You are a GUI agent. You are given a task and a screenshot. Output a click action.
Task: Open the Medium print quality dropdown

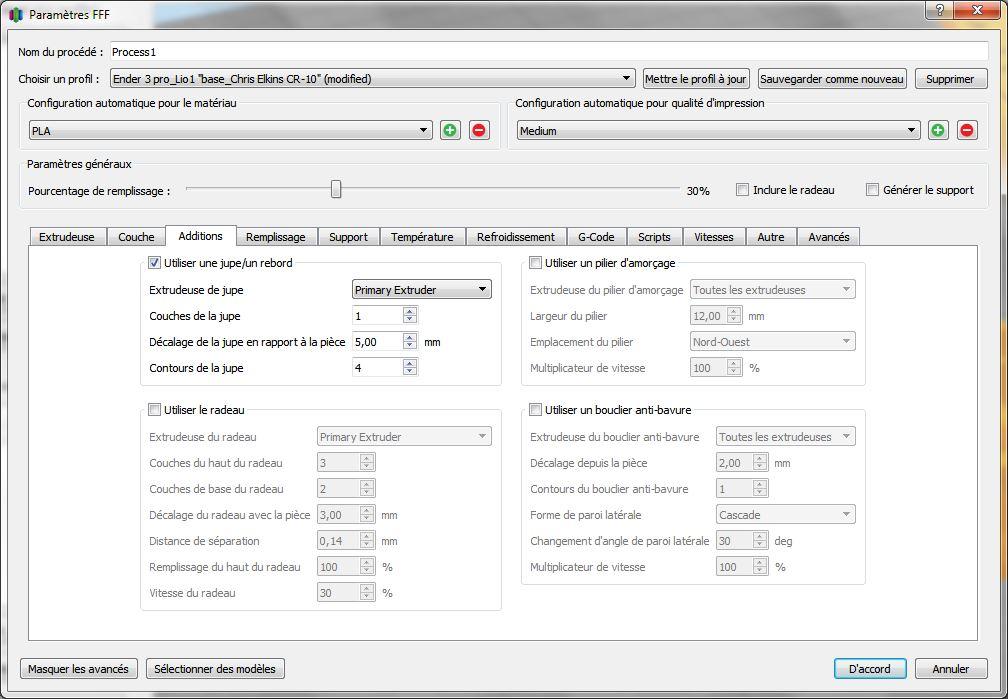pyautogui.click(x=719, y=131)
